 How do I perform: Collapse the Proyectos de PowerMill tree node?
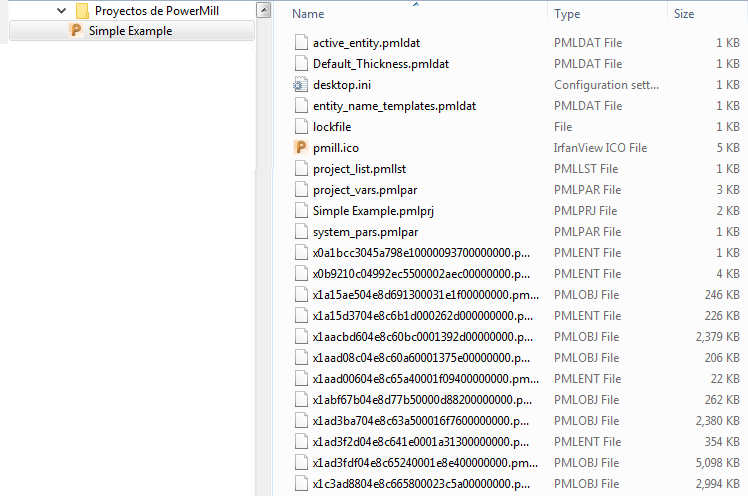62,10
